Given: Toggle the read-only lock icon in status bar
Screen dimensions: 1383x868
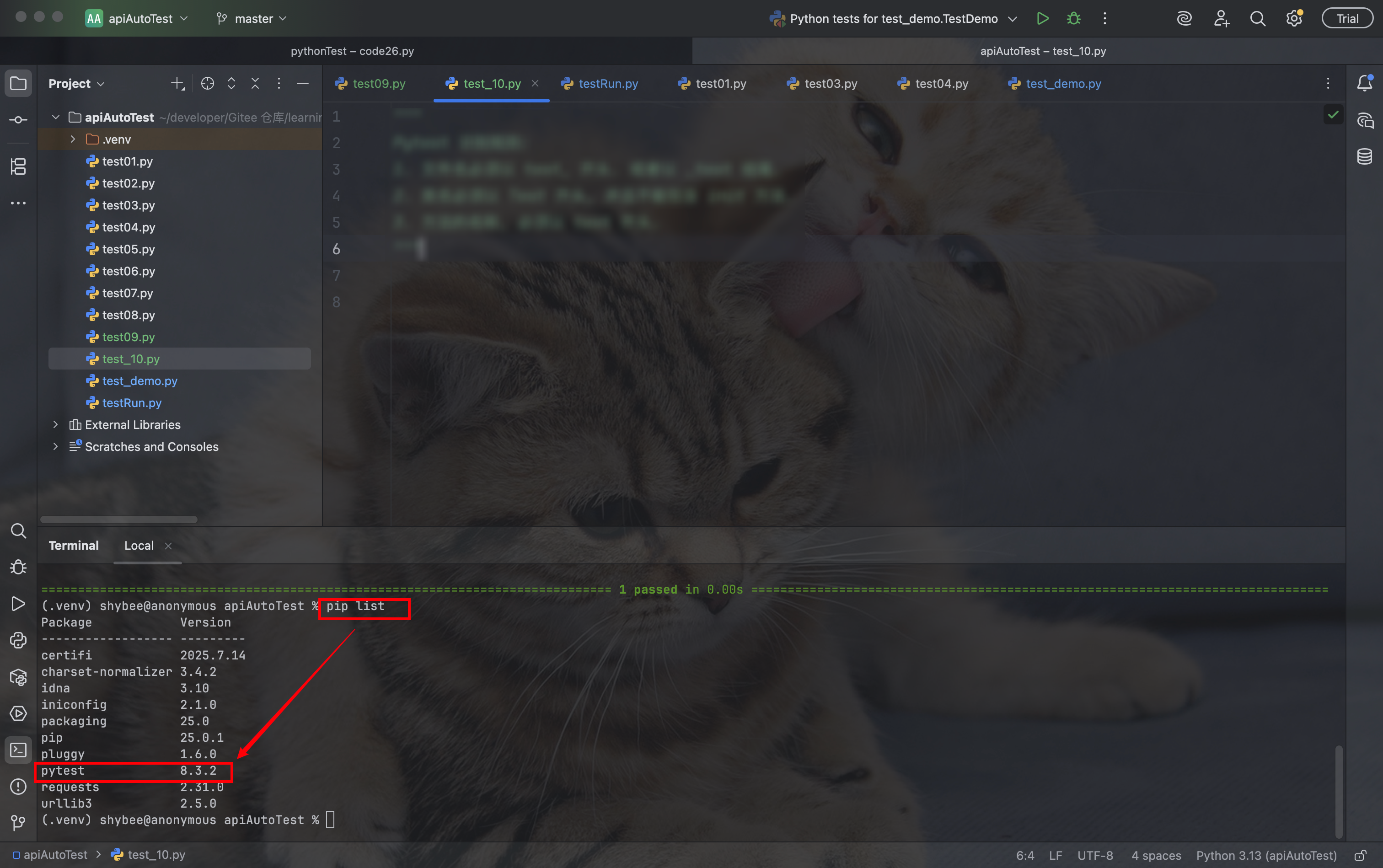Looking at the screenshot, I should 1360,855.
